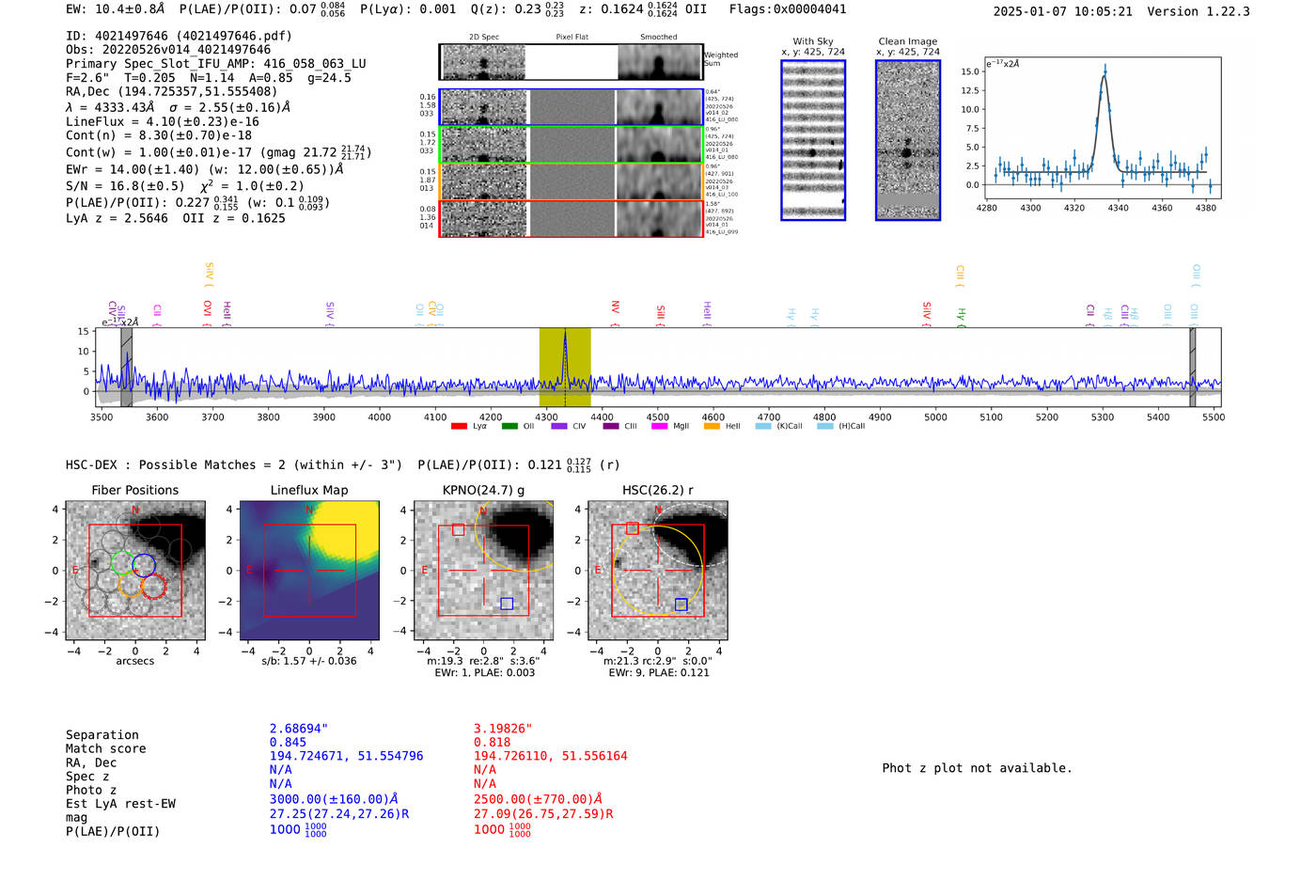Click the green fiber circle in Fiber Positions
Image resolution: width=1316 pixels, height=896 pixels.
point(122,563)
